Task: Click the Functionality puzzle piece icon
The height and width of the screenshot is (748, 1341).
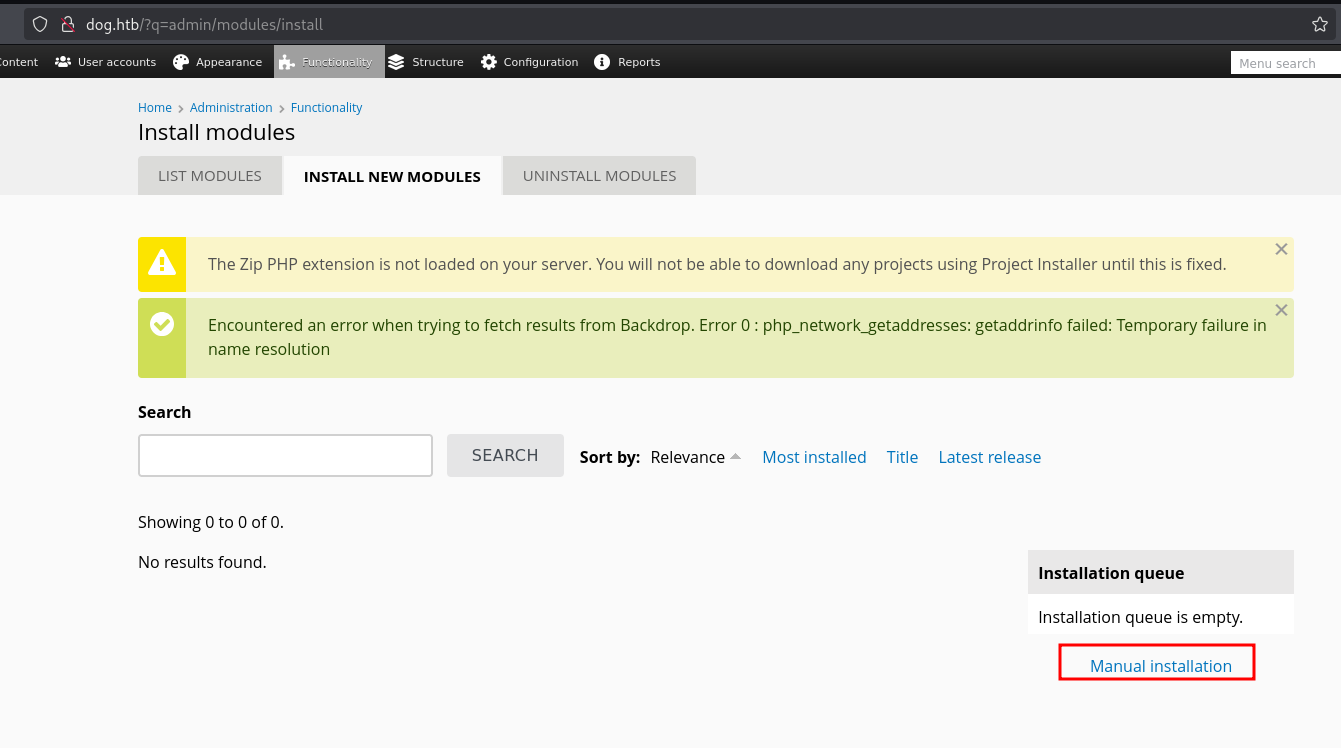Action: click(287, 62)
